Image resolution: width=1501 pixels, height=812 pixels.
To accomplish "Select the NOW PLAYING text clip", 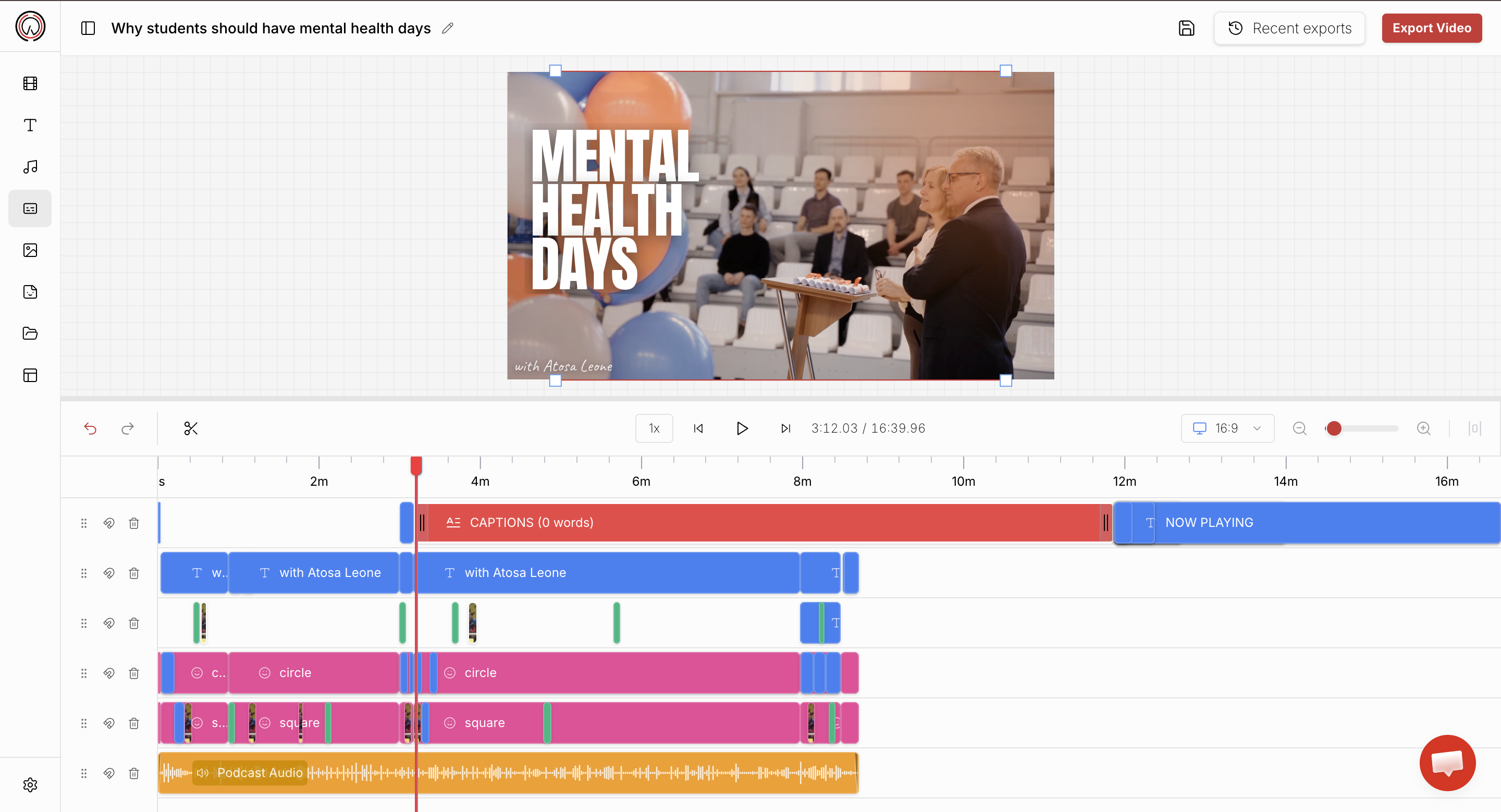I will point(1307,523).
